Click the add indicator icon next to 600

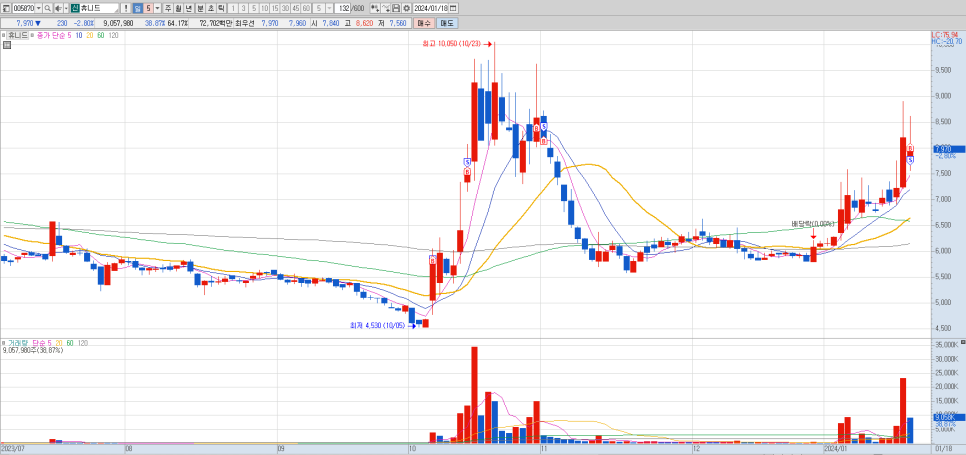[375, 8]
